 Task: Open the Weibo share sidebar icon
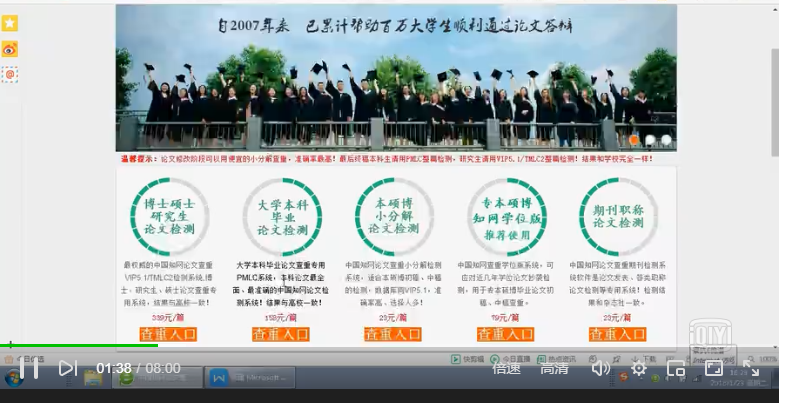pos(10,49)
